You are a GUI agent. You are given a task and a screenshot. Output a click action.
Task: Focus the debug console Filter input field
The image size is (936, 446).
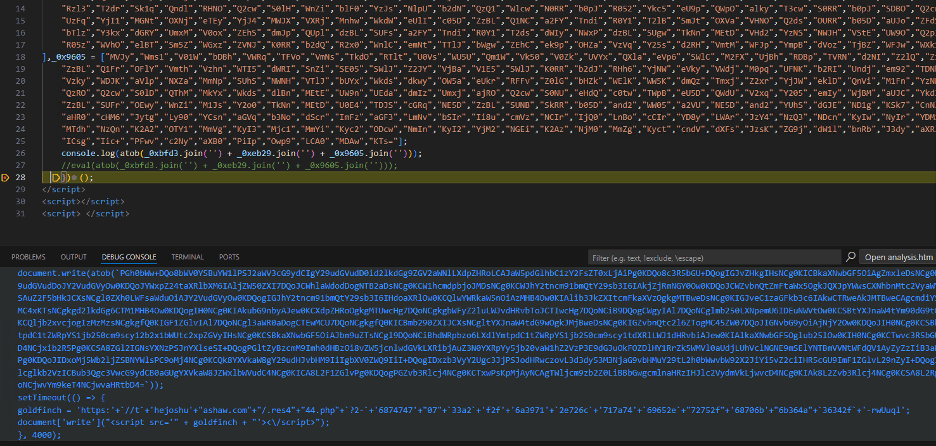pos(715,257)
